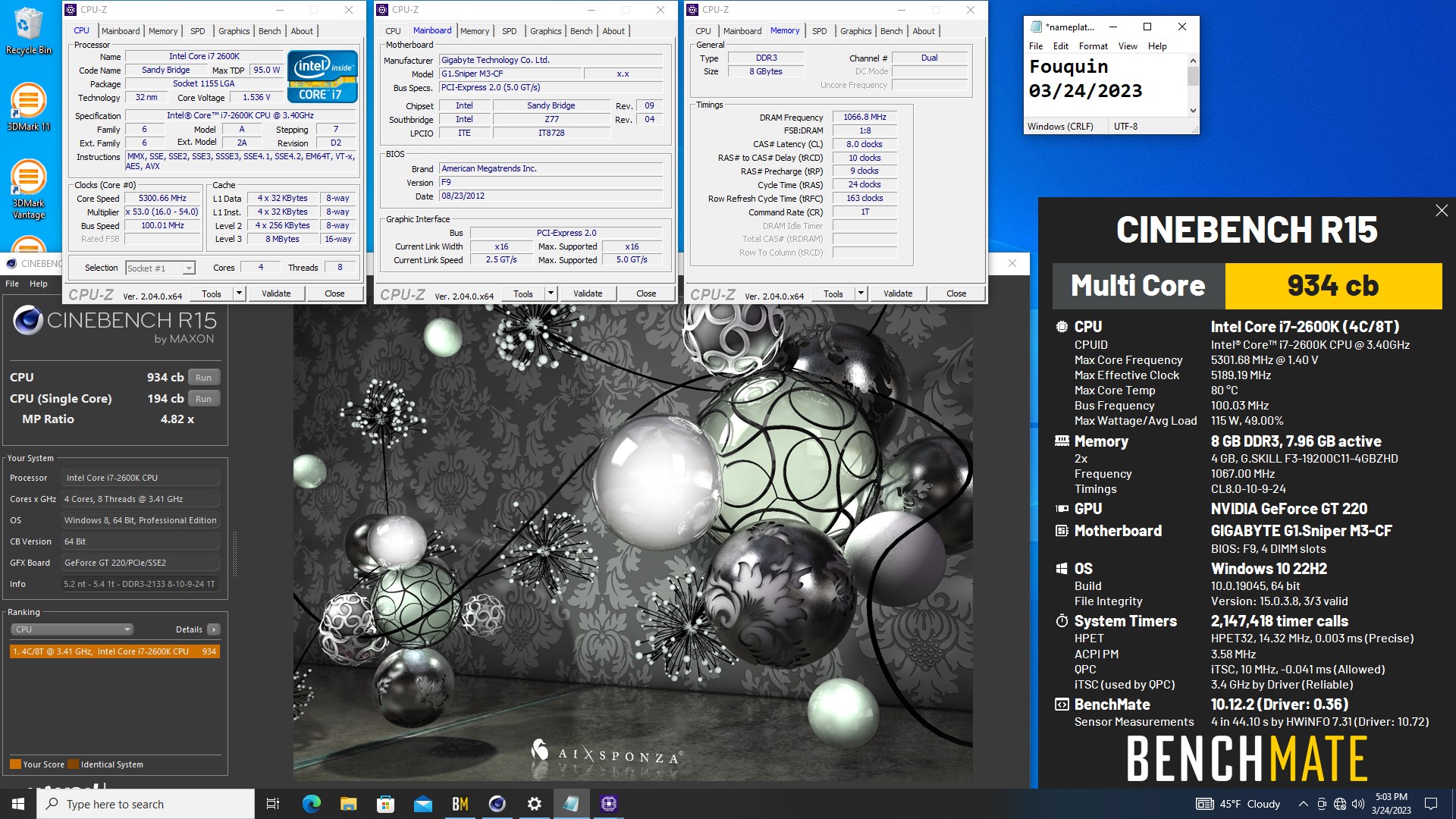The height and width of the screenshot is (819, 1456).
Task: Click Close button in Mainboard CPU-Z window
Action: (646, 293)
